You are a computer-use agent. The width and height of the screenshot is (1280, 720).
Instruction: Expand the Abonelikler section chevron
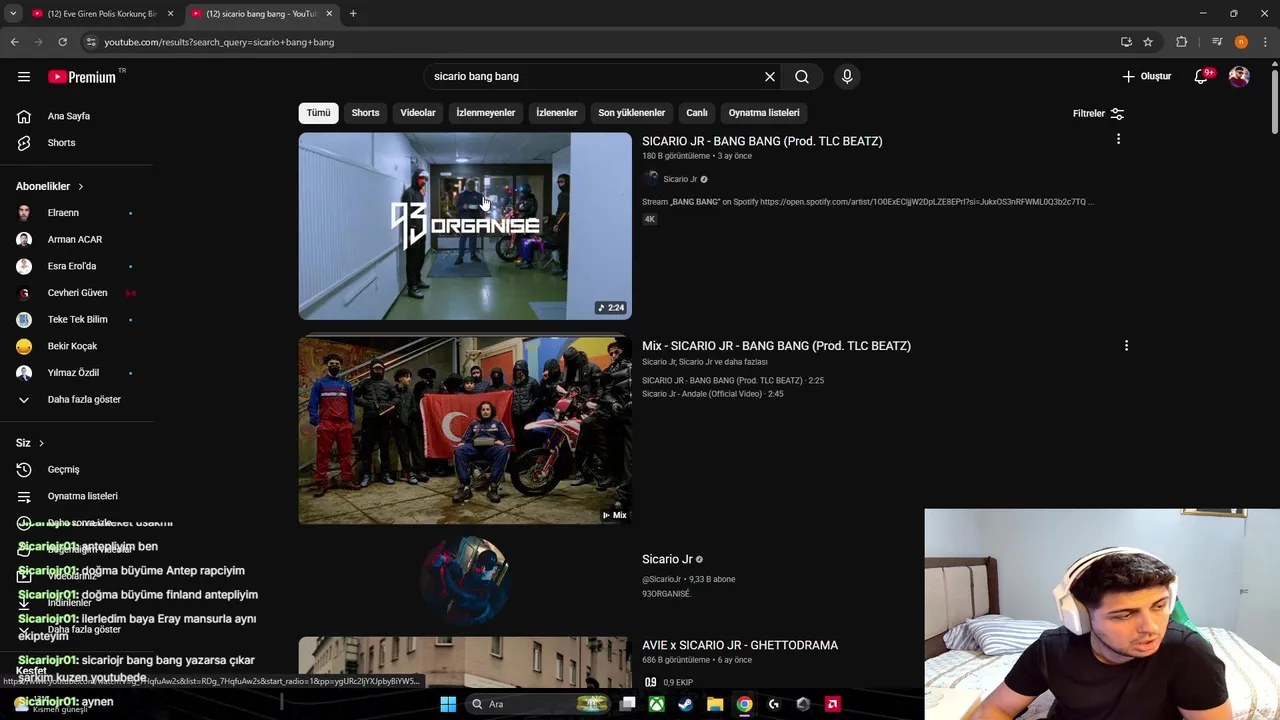click(81, 186)
